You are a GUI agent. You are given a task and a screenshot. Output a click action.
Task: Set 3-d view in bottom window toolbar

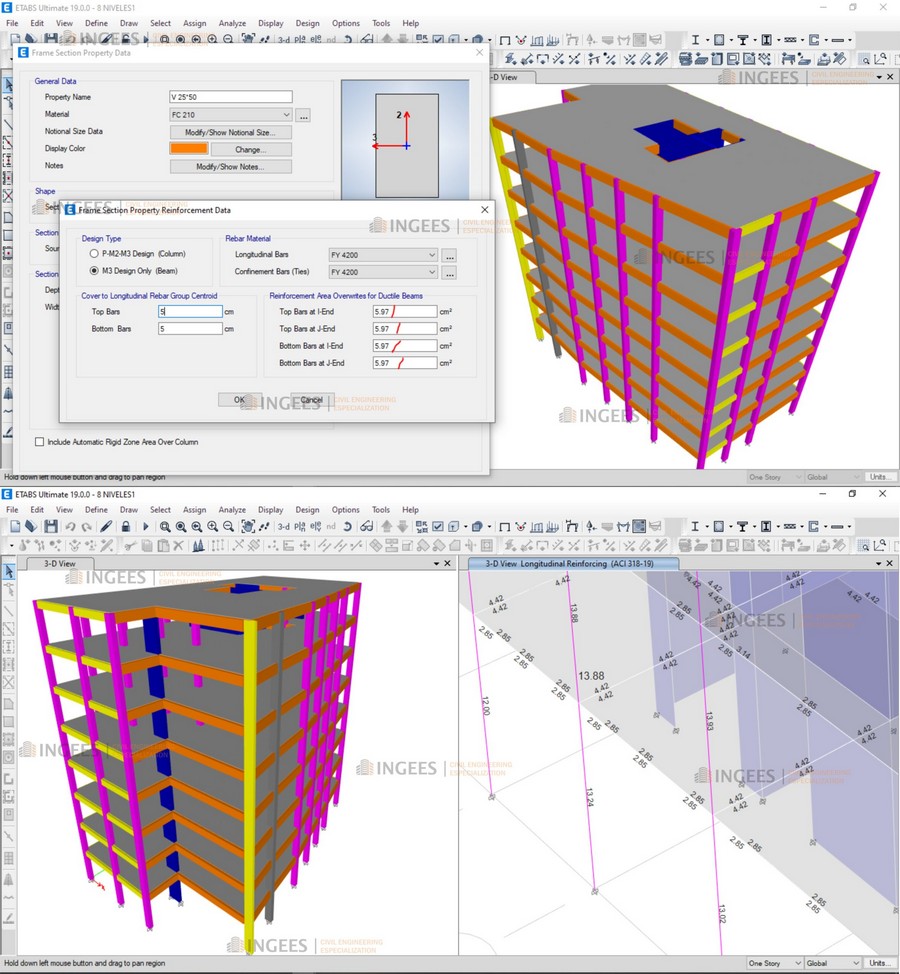[x=283, y=527]
